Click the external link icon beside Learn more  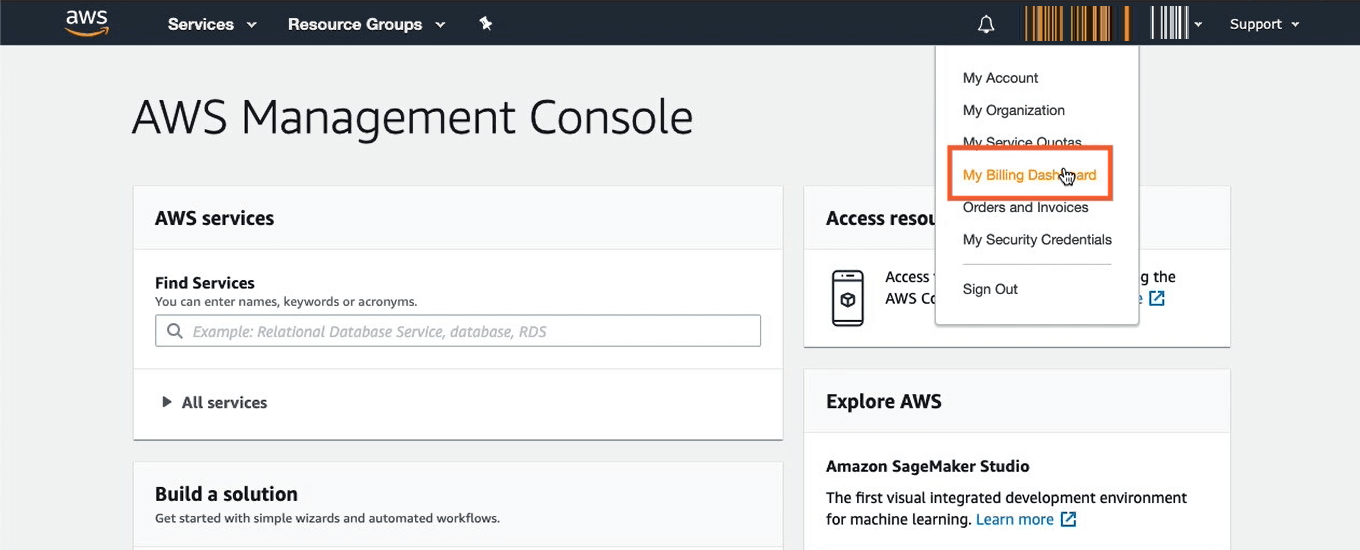click(x=1068, y=519)
